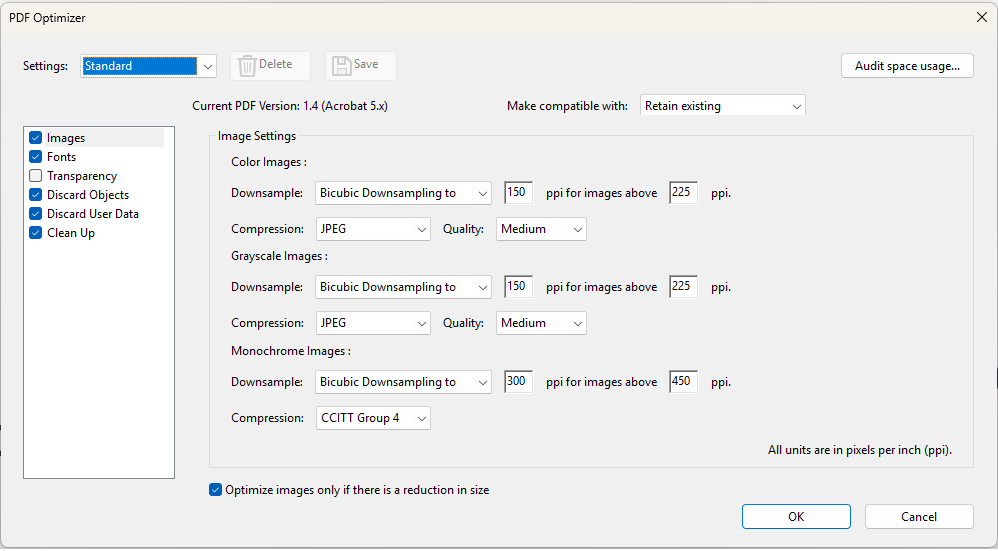Click the trash can Delete icon

pyautogui.click(x=247, y=66)
